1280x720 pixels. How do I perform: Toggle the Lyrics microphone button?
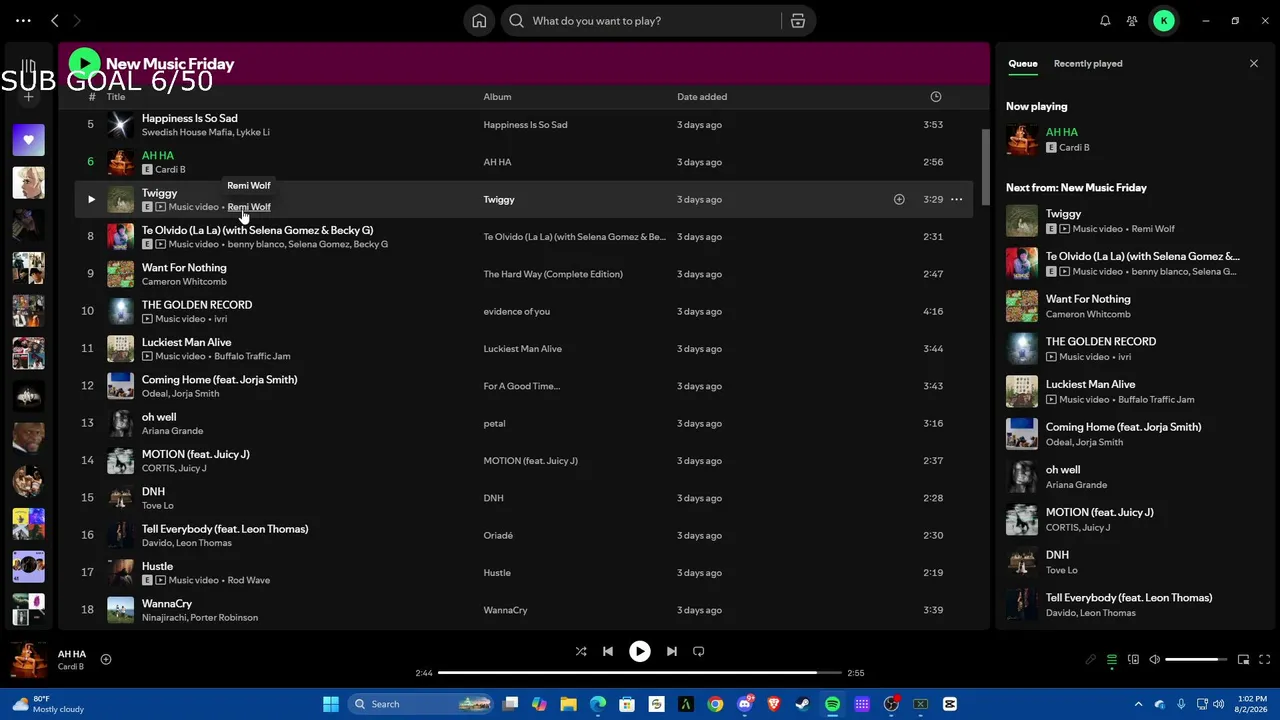(1091, 660)
